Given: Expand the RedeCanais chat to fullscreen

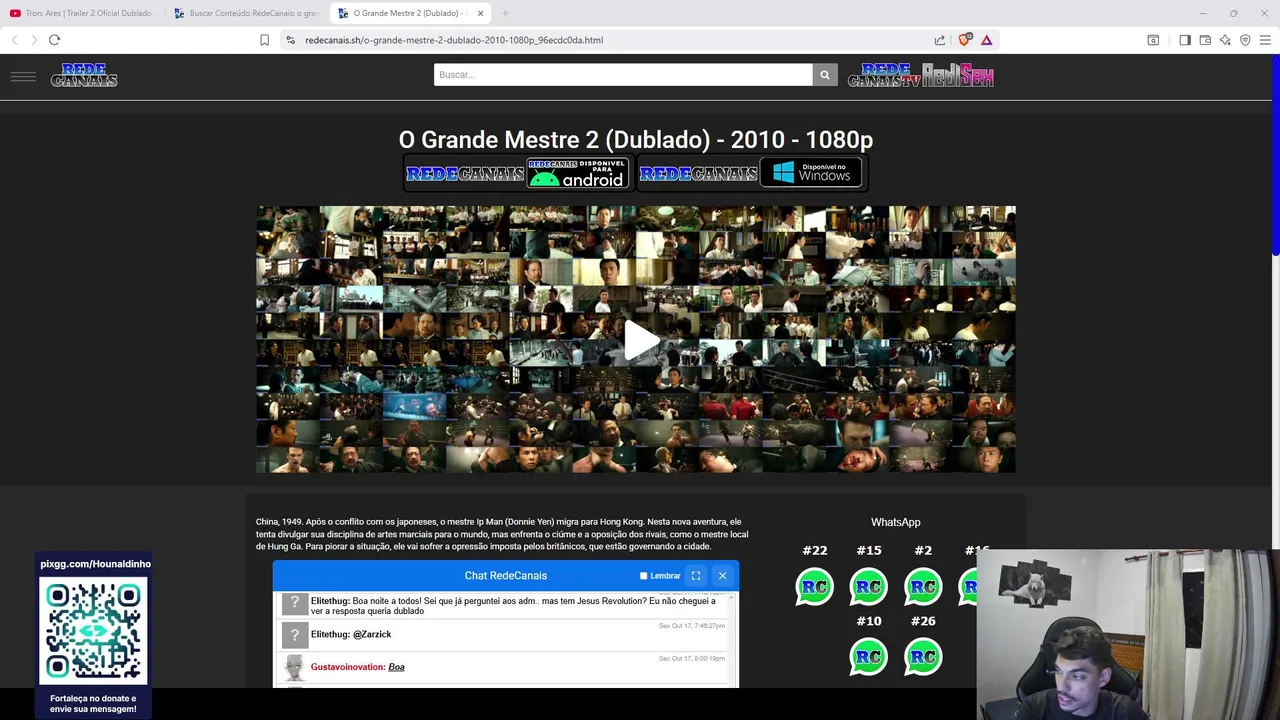Looking at the screenshot, I should click(696, 576).
